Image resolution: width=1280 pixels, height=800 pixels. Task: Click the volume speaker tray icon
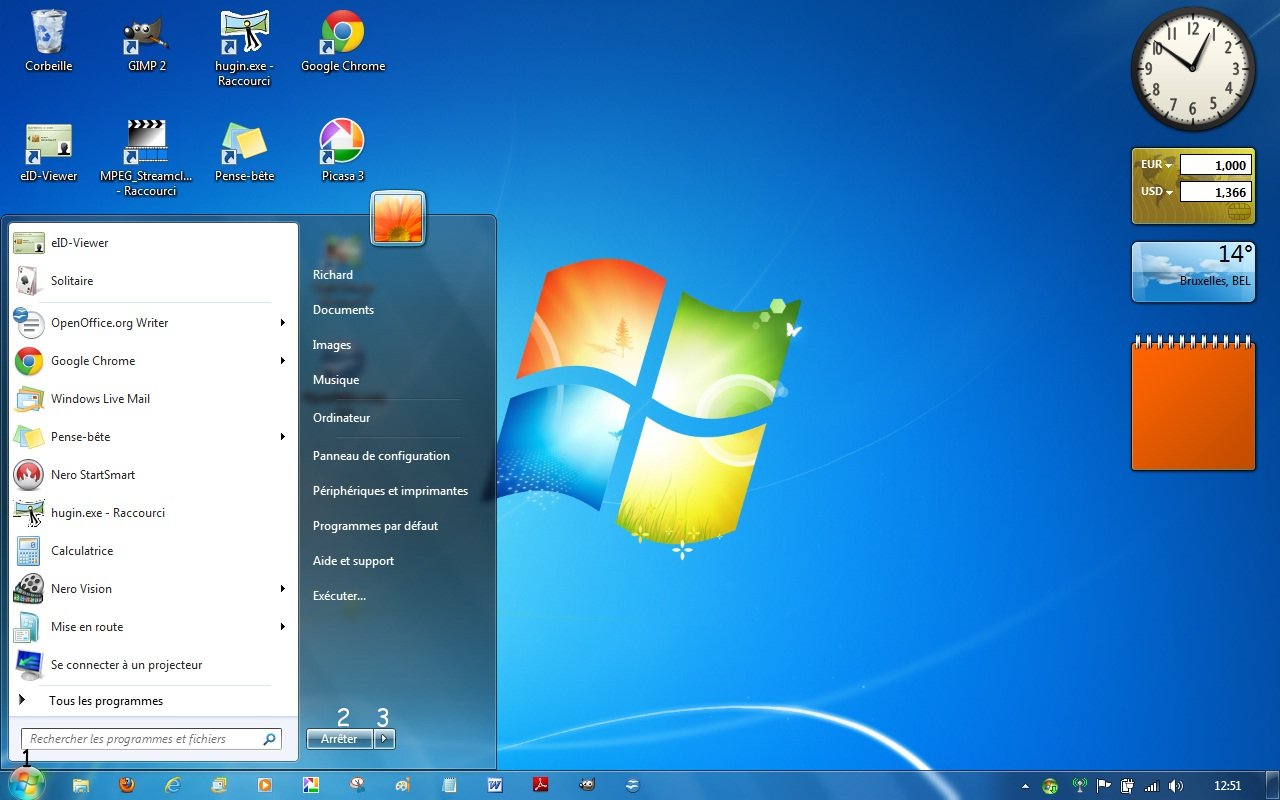(1176, 786)
